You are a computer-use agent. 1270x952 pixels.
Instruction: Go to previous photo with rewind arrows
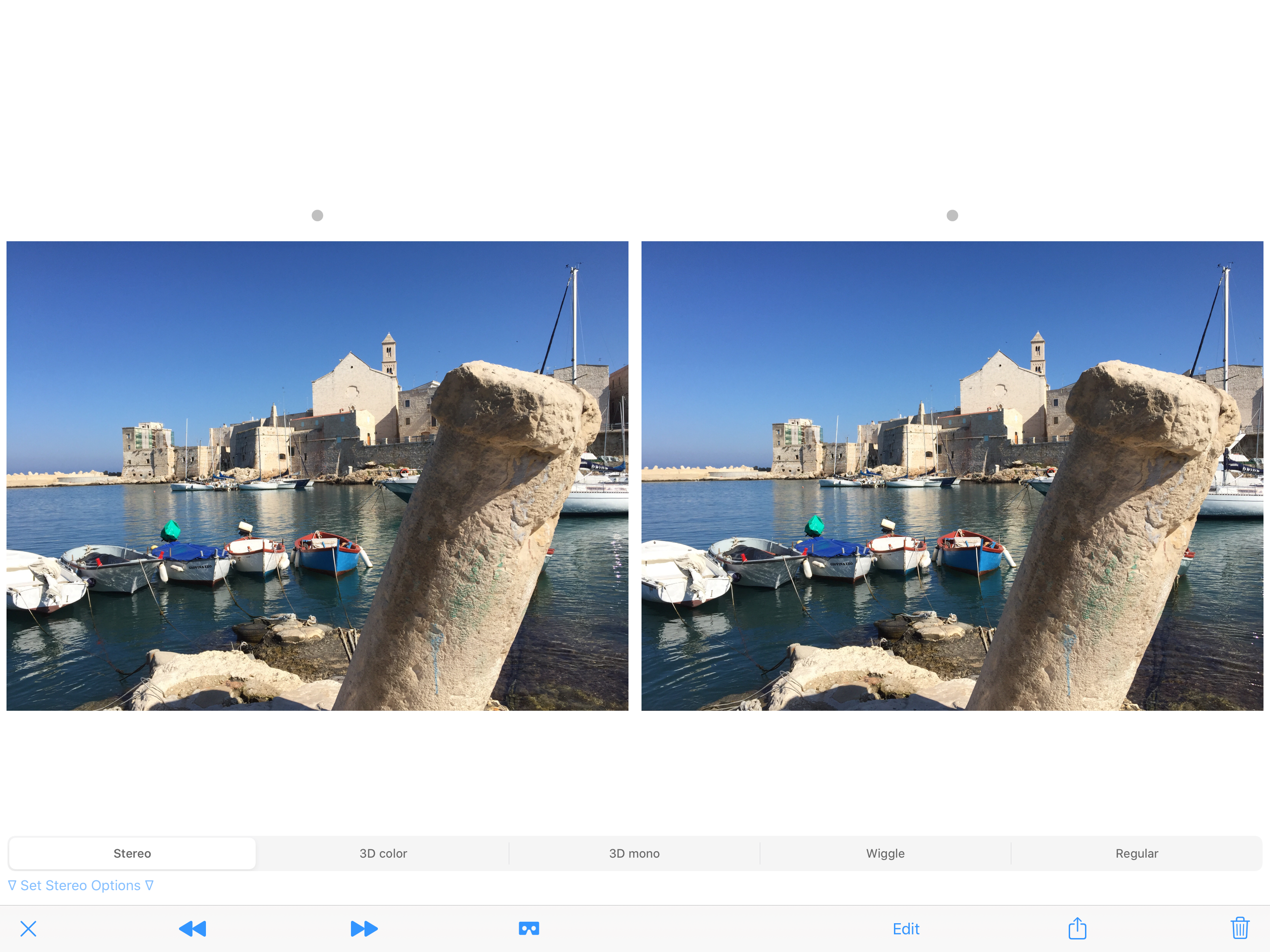192,928
